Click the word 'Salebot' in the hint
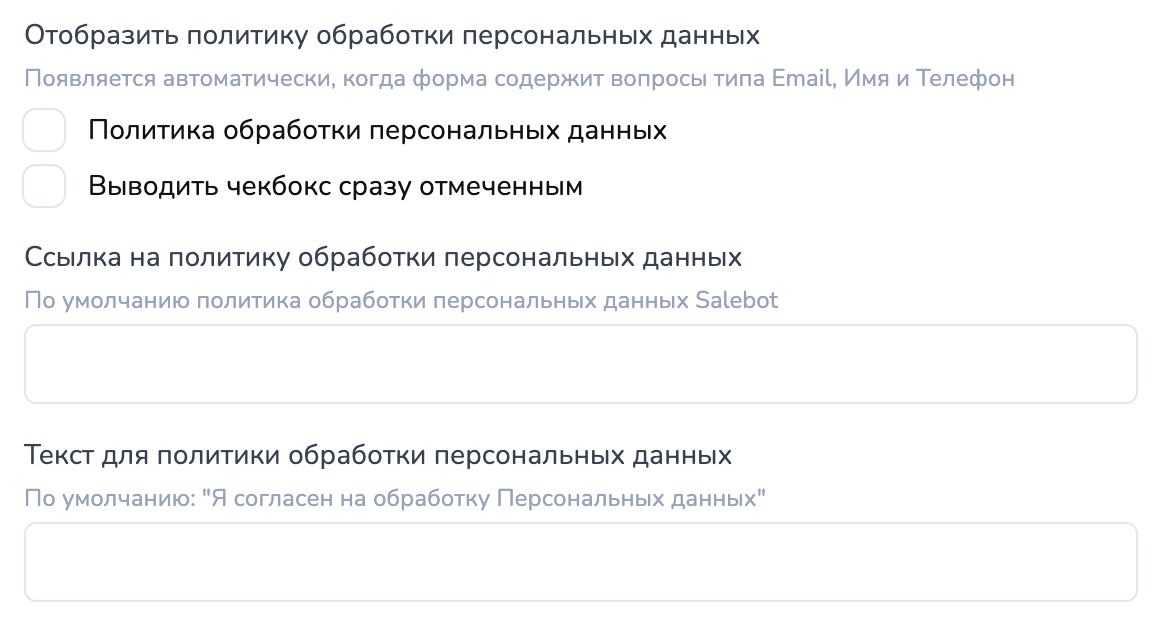Screen dimensions: 1168x630 tap(736, 300)
